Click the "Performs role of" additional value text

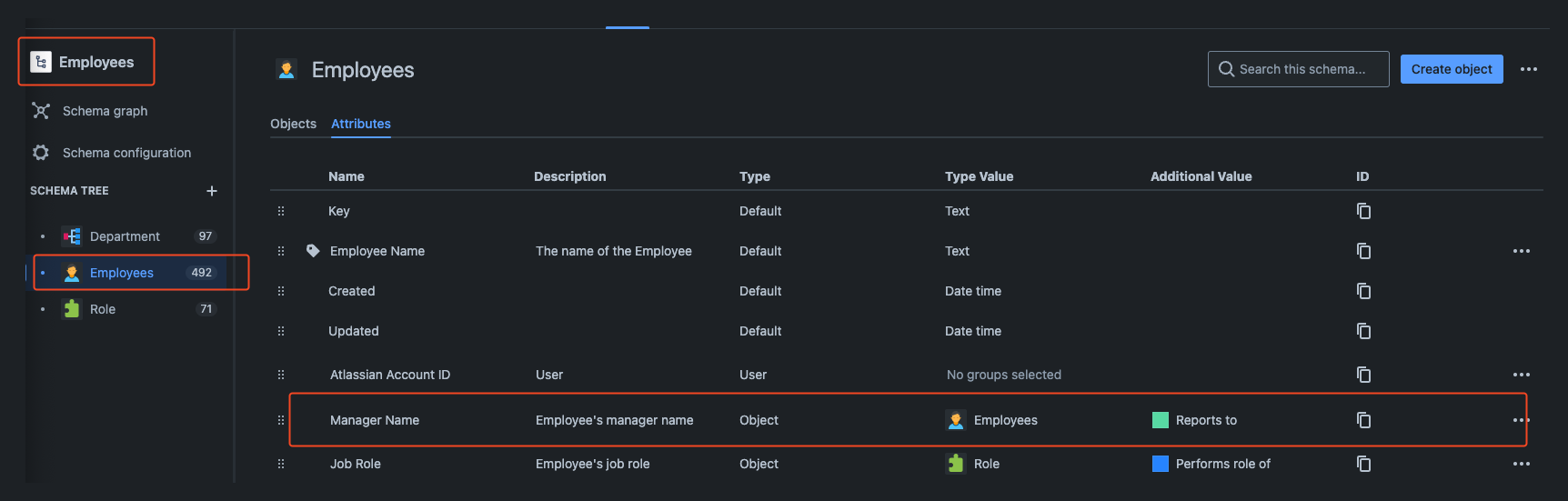click(x=1223, y=464)
